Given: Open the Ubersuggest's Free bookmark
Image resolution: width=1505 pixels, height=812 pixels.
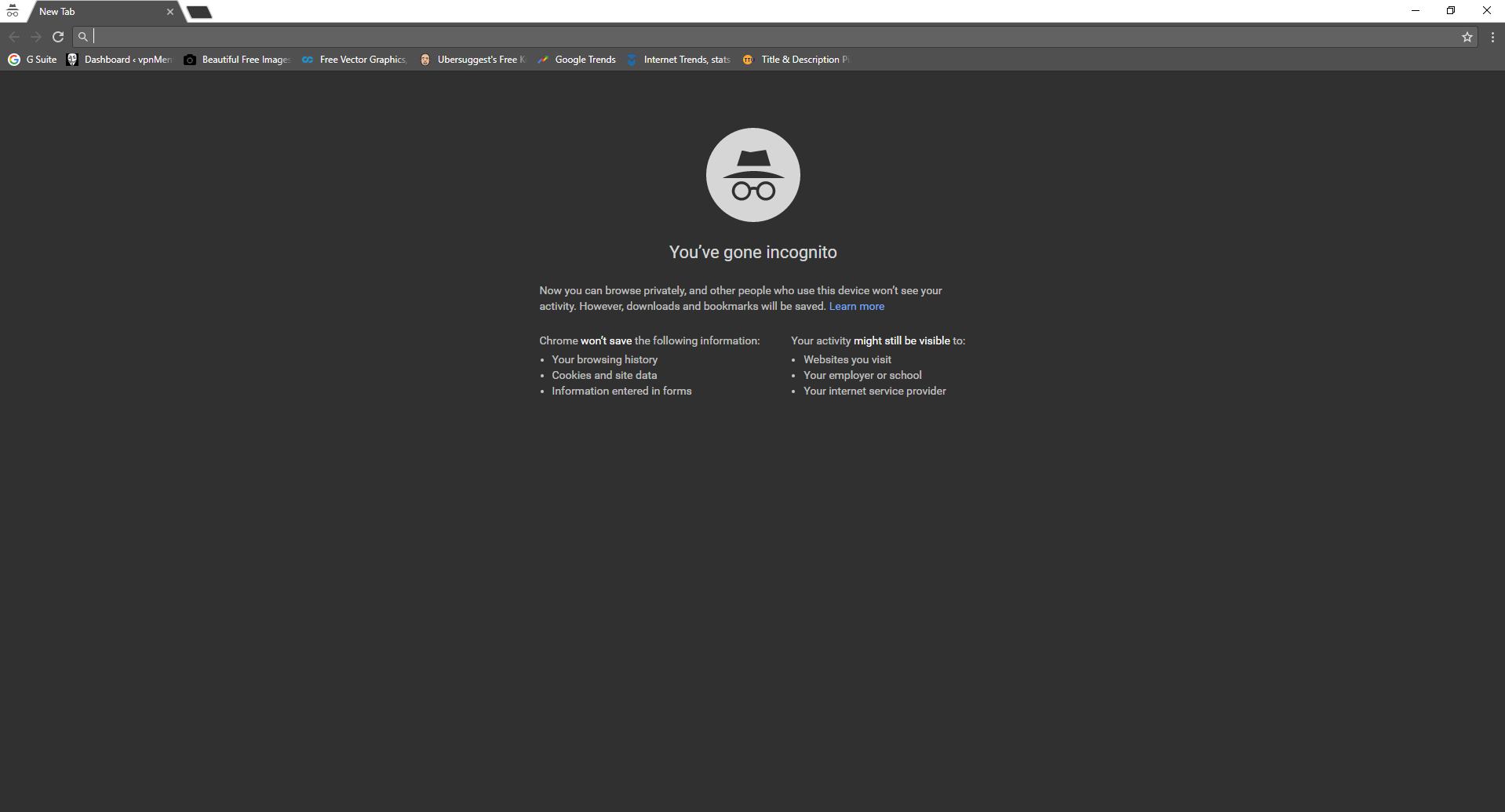Looking at the screenshot, I should (x=473, y=60).
